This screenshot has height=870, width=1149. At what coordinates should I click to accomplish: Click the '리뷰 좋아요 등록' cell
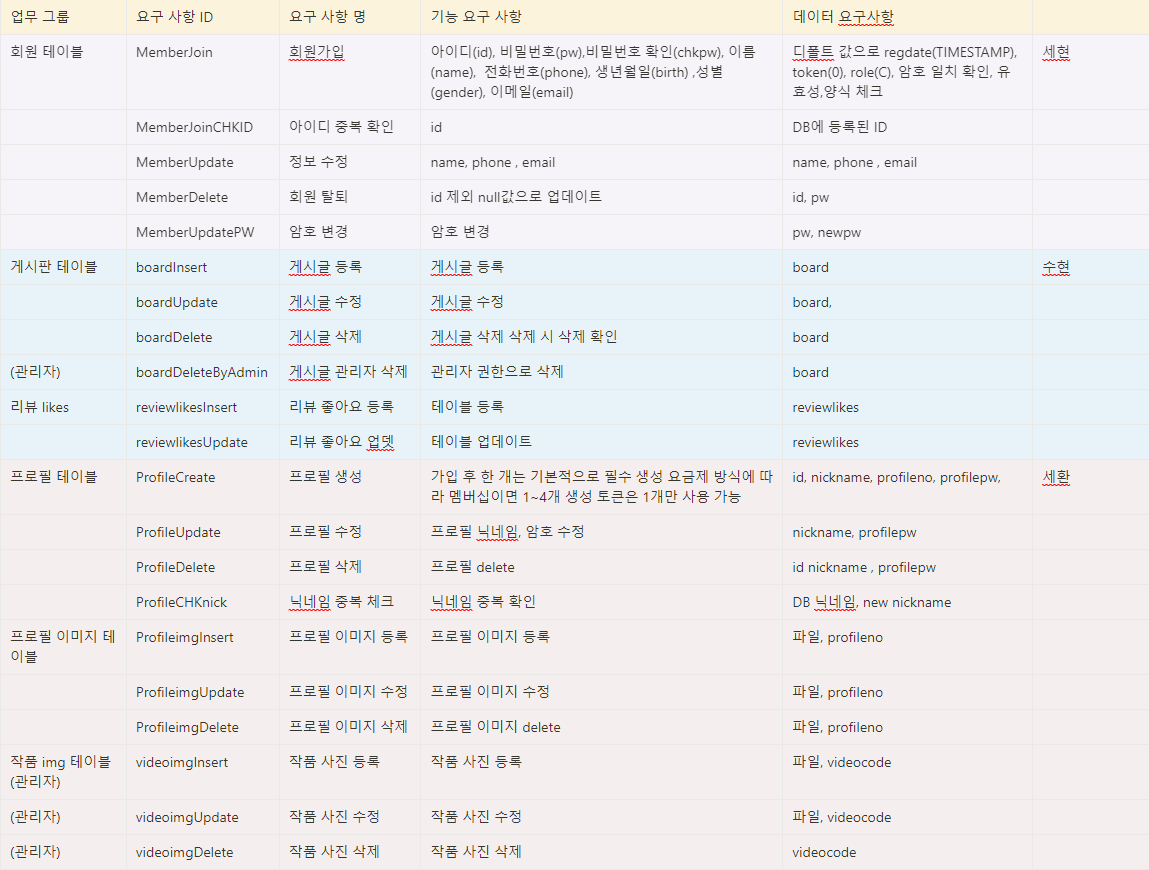coord(350,407)
